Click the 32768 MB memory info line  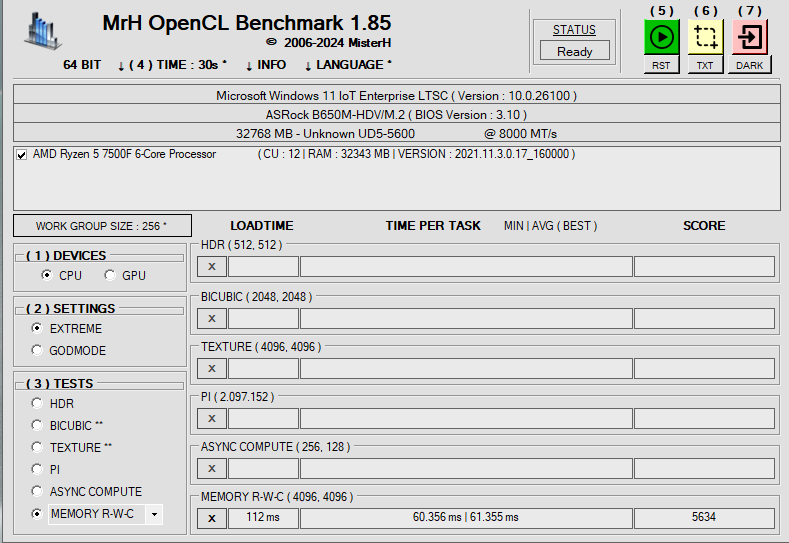397,133
